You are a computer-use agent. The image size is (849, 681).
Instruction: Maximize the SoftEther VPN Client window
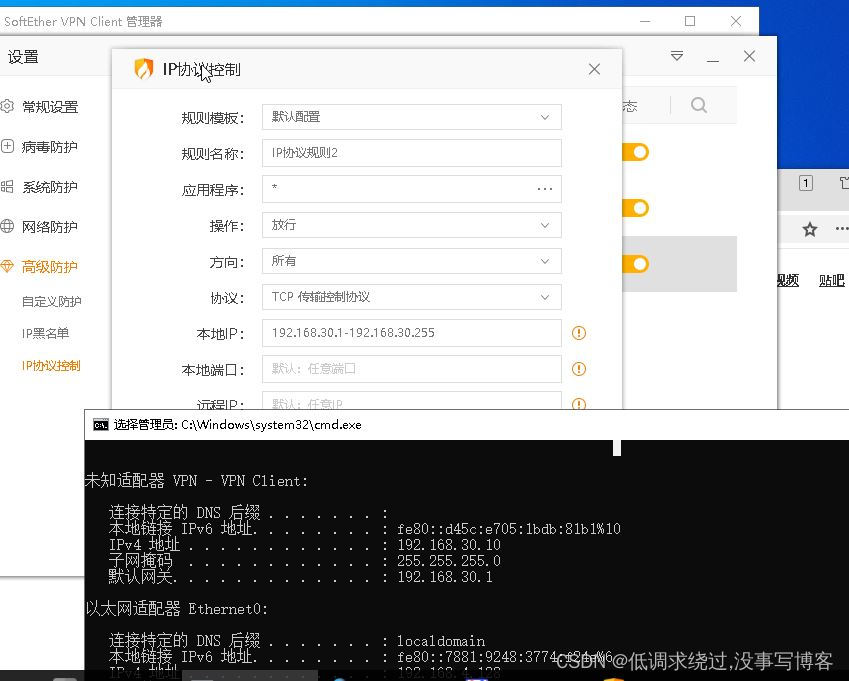coord(690,21)
